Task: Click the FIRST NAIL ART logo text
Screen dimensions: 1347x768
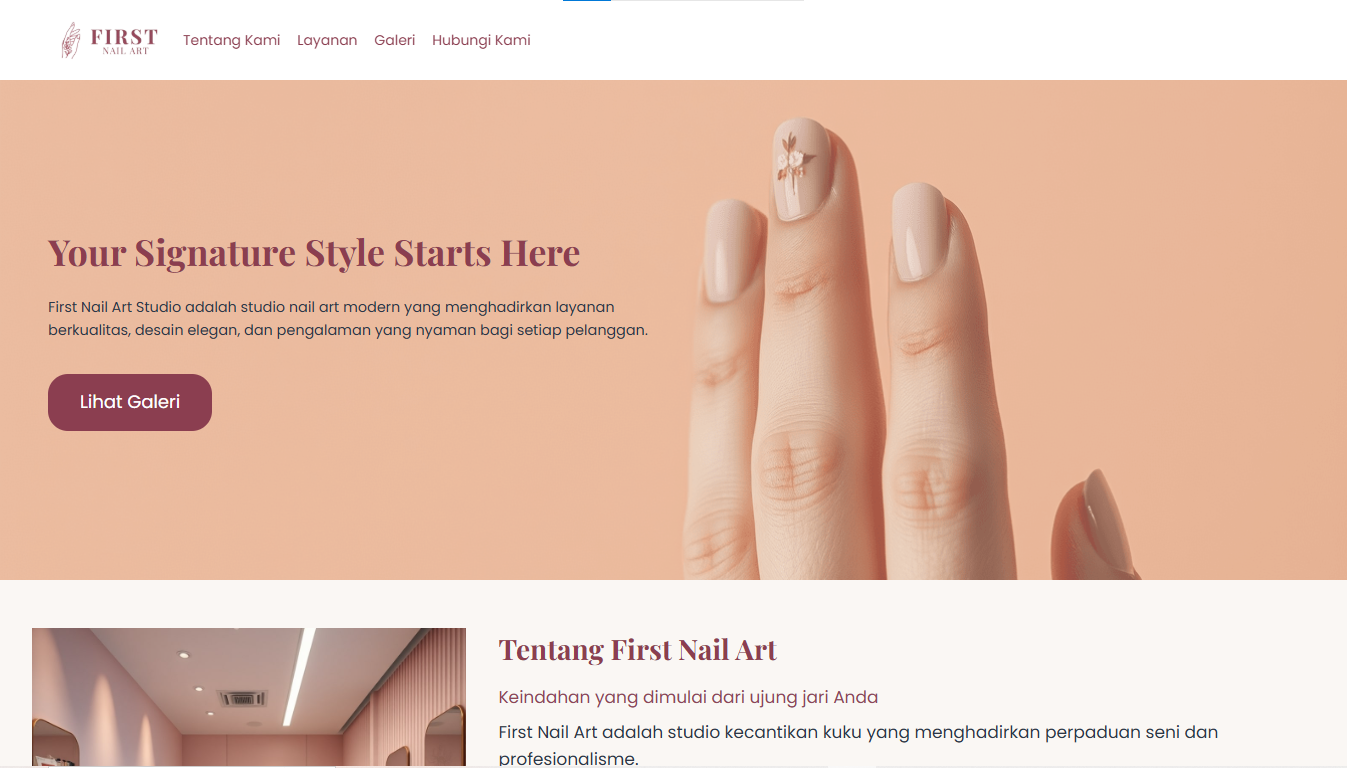Action: (124, 40)
